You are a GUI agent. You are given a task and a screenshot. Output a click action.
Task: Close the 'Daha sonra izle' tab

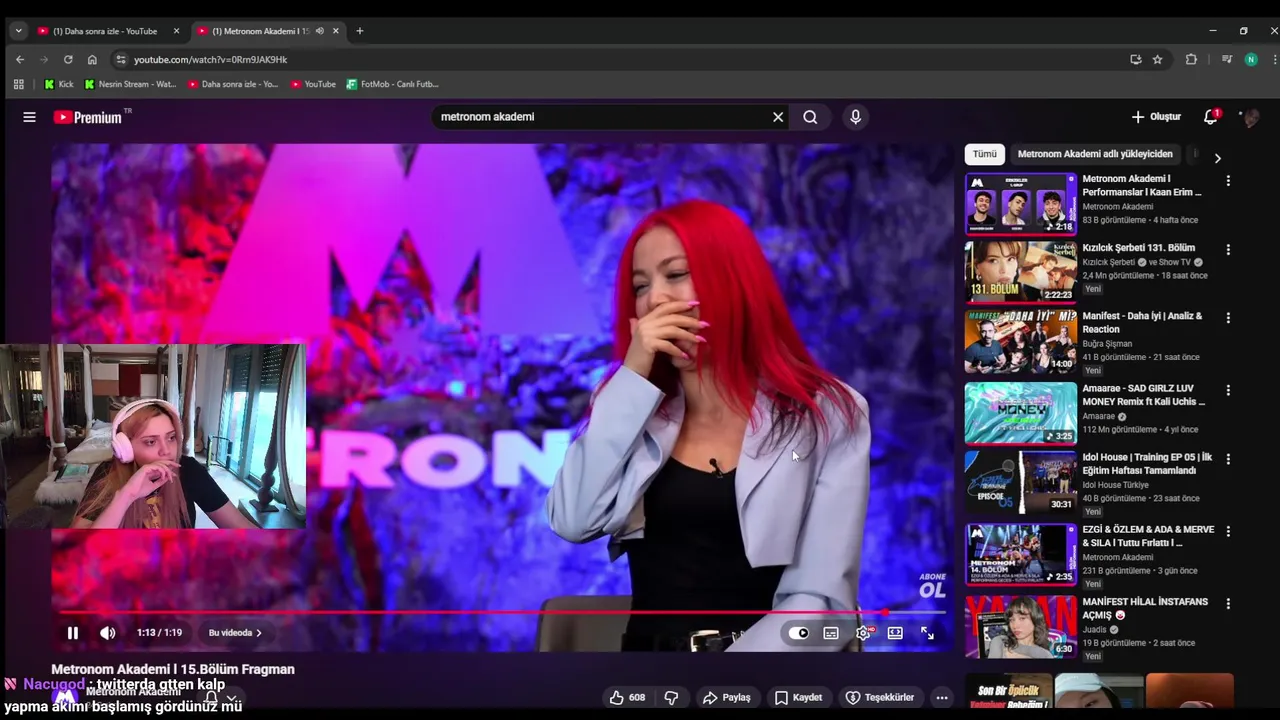(176, 31)
